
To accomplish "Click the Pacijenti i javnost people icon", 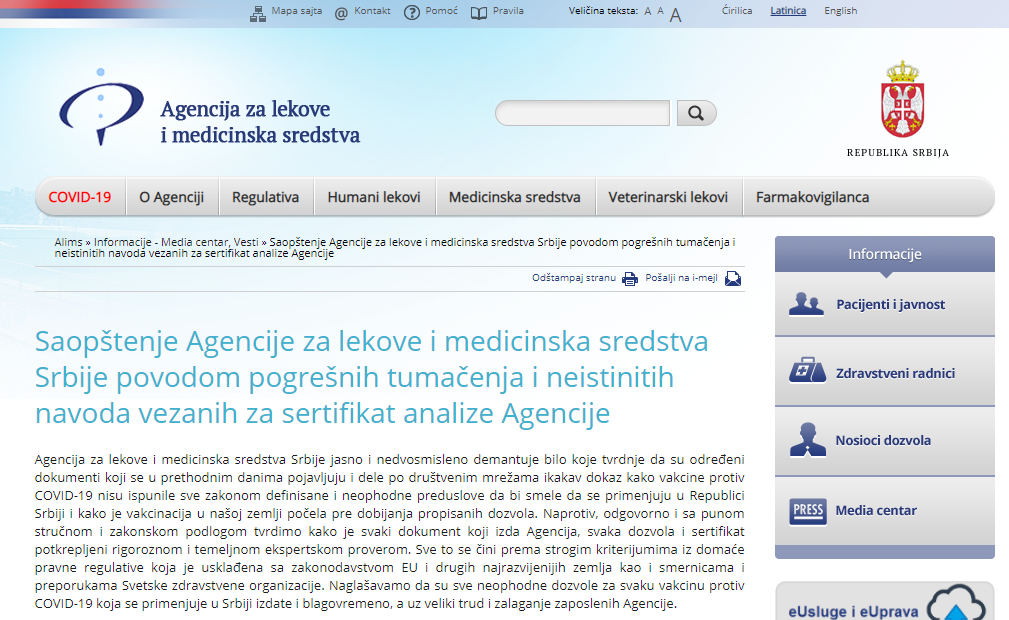I will (806, 304).
